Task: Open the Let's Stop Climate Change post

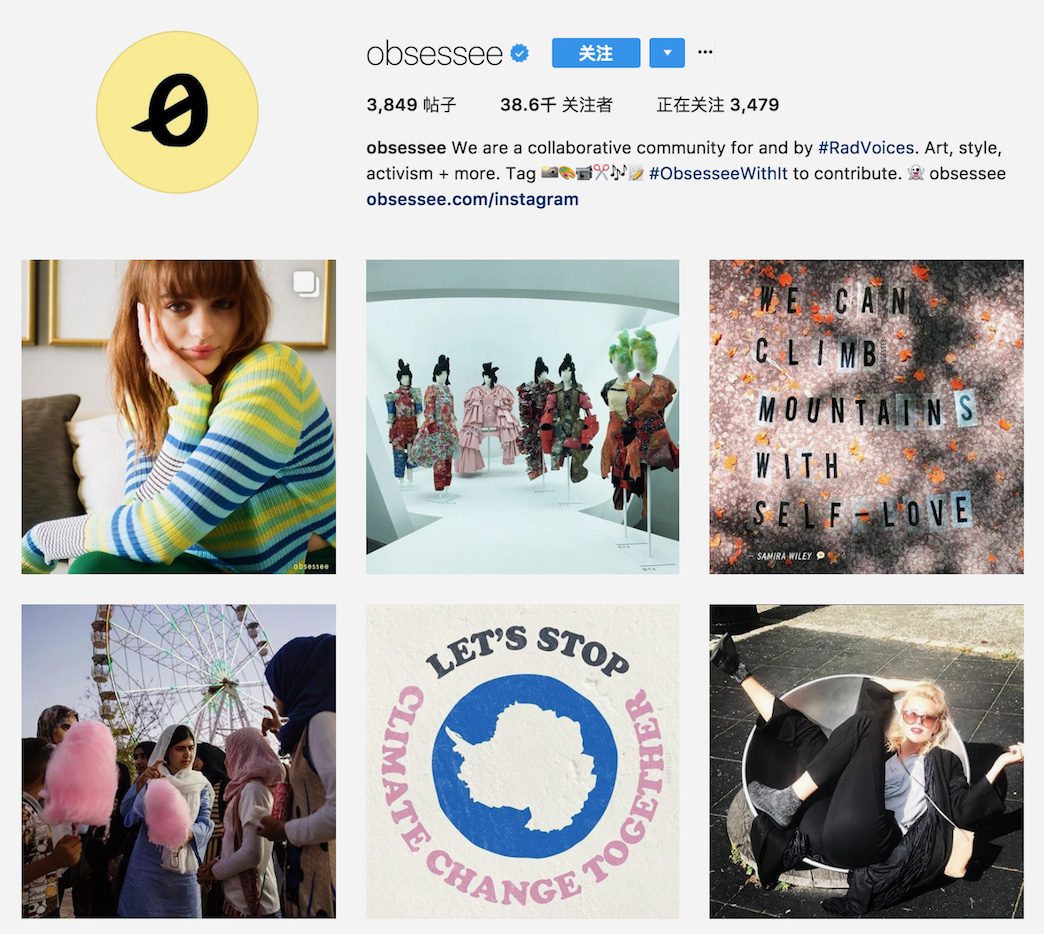Action: 523,762
